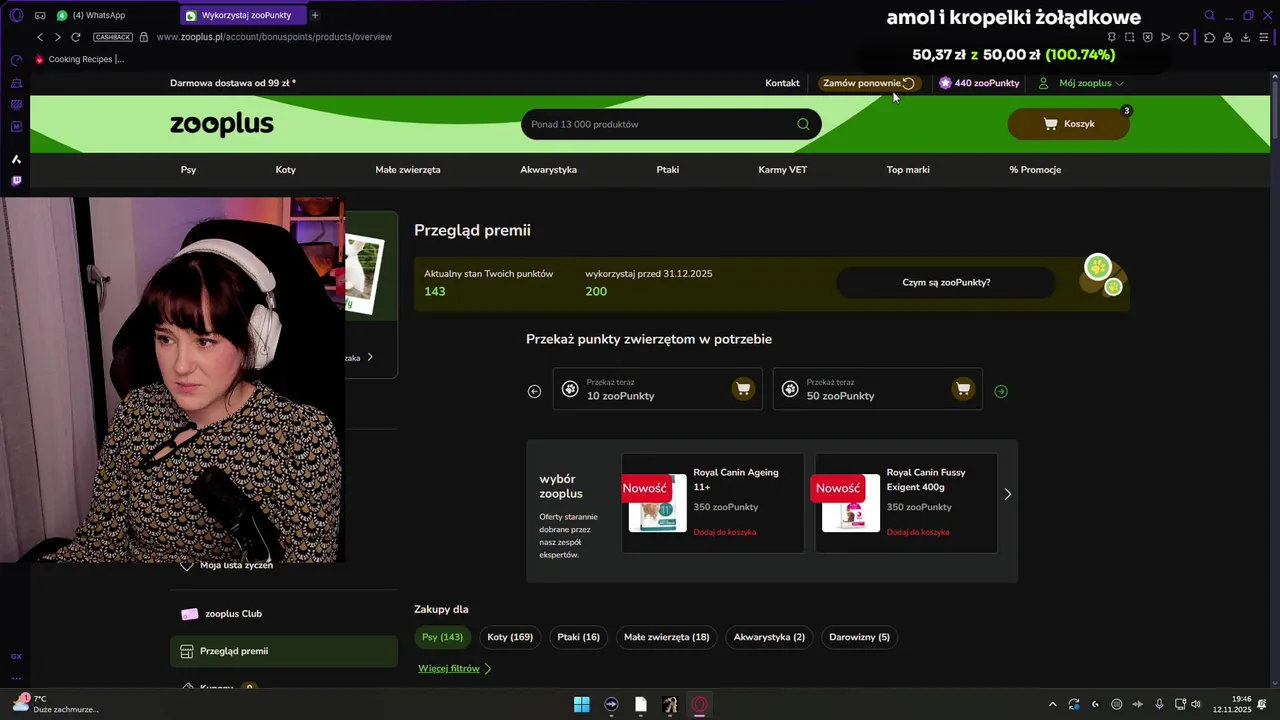1280x720 pixels.
Task: Expand the Mój zooplus account dropdown
Action: pyautogui.click(x=1081, y=83)
